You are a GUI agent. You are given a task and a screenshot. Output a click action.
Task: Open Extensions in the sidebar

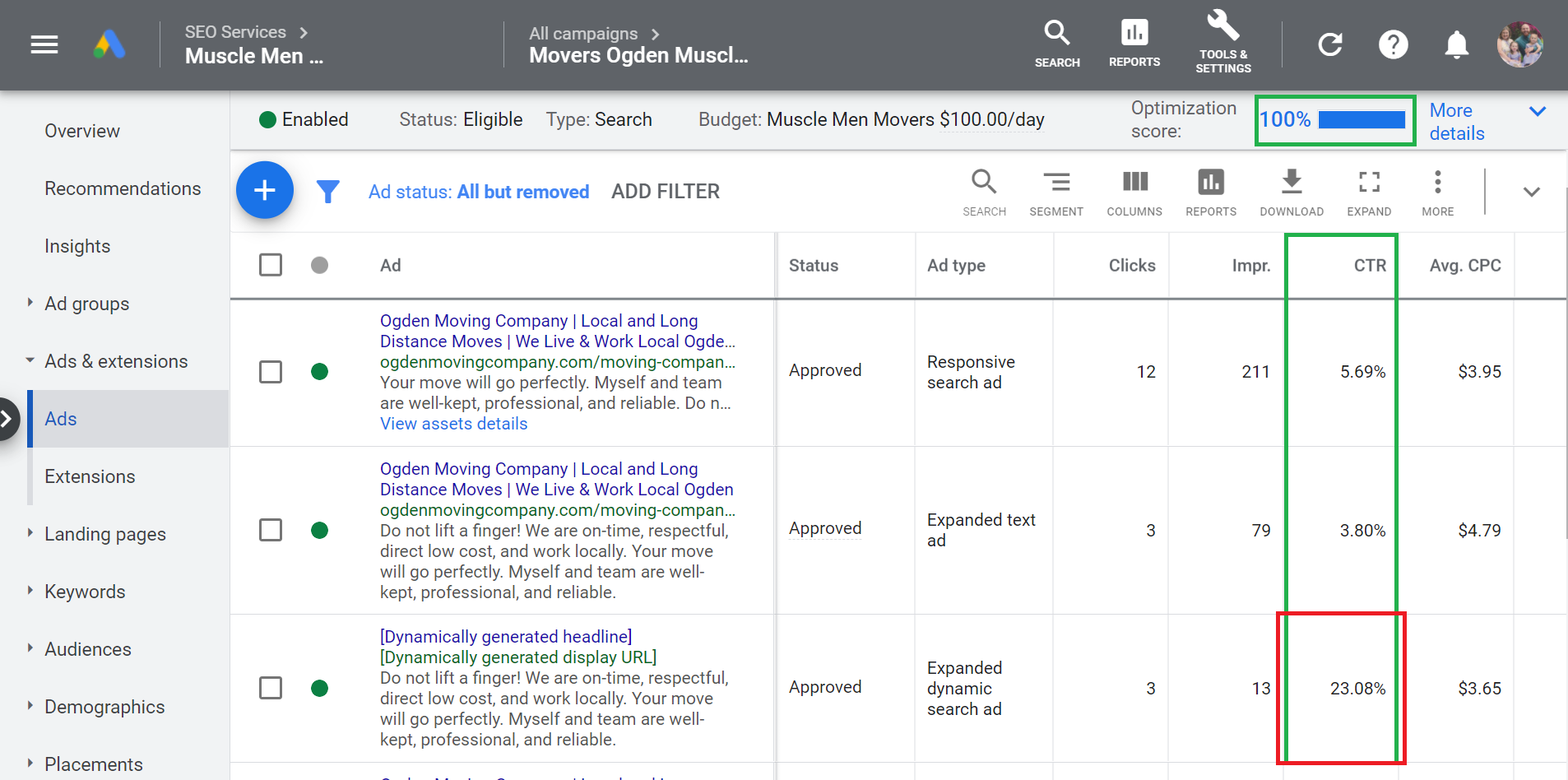click(x=90, y=476)
